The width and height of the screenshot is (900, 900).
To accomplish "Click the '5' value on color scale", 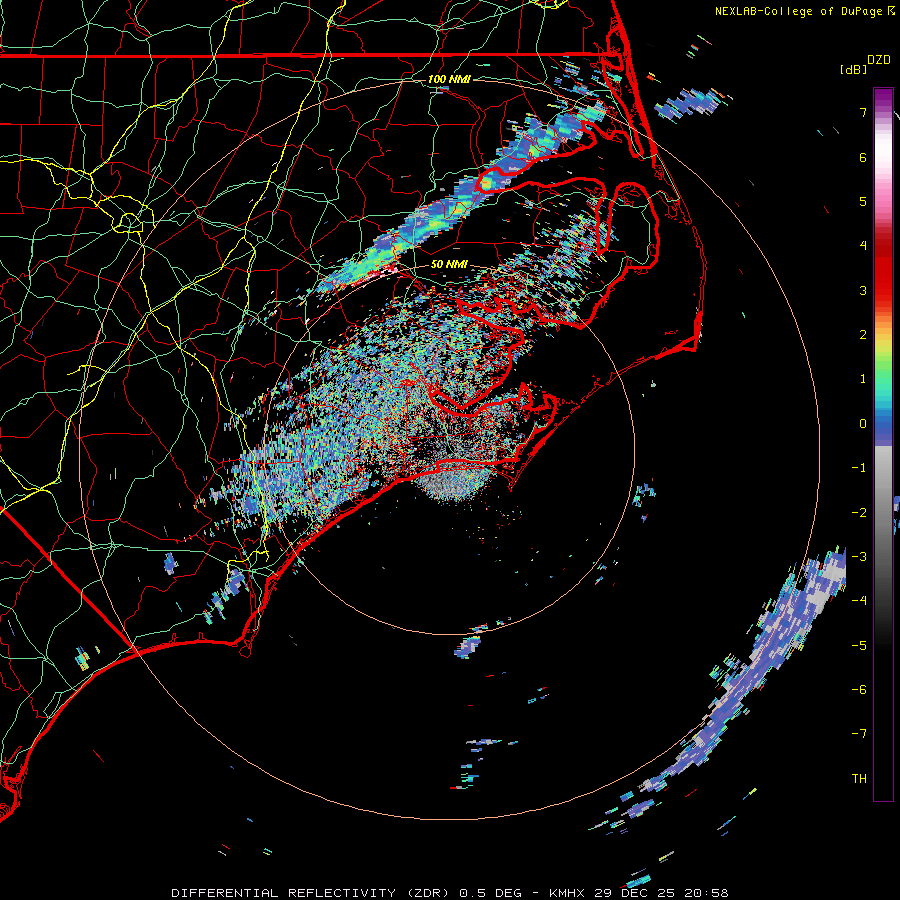I will (863, 201).
